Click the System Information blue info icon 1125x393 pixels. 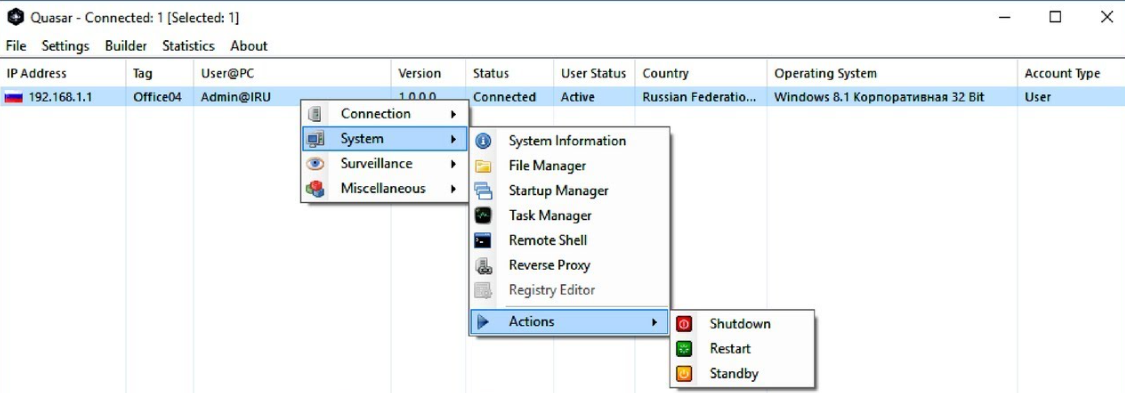pyautogui.click(x=484, y=141)
